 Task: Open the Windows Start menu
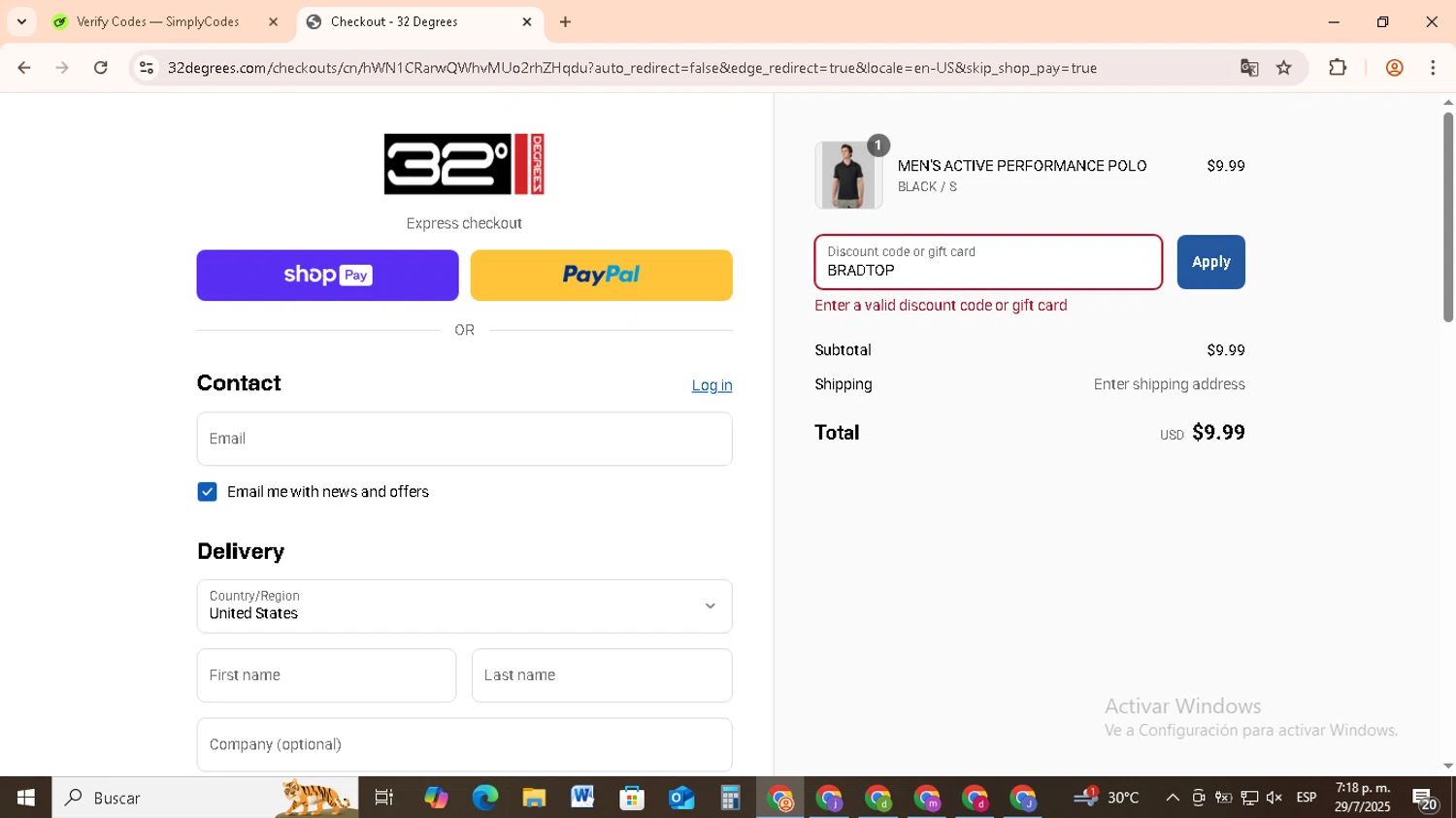pos(25,798)
